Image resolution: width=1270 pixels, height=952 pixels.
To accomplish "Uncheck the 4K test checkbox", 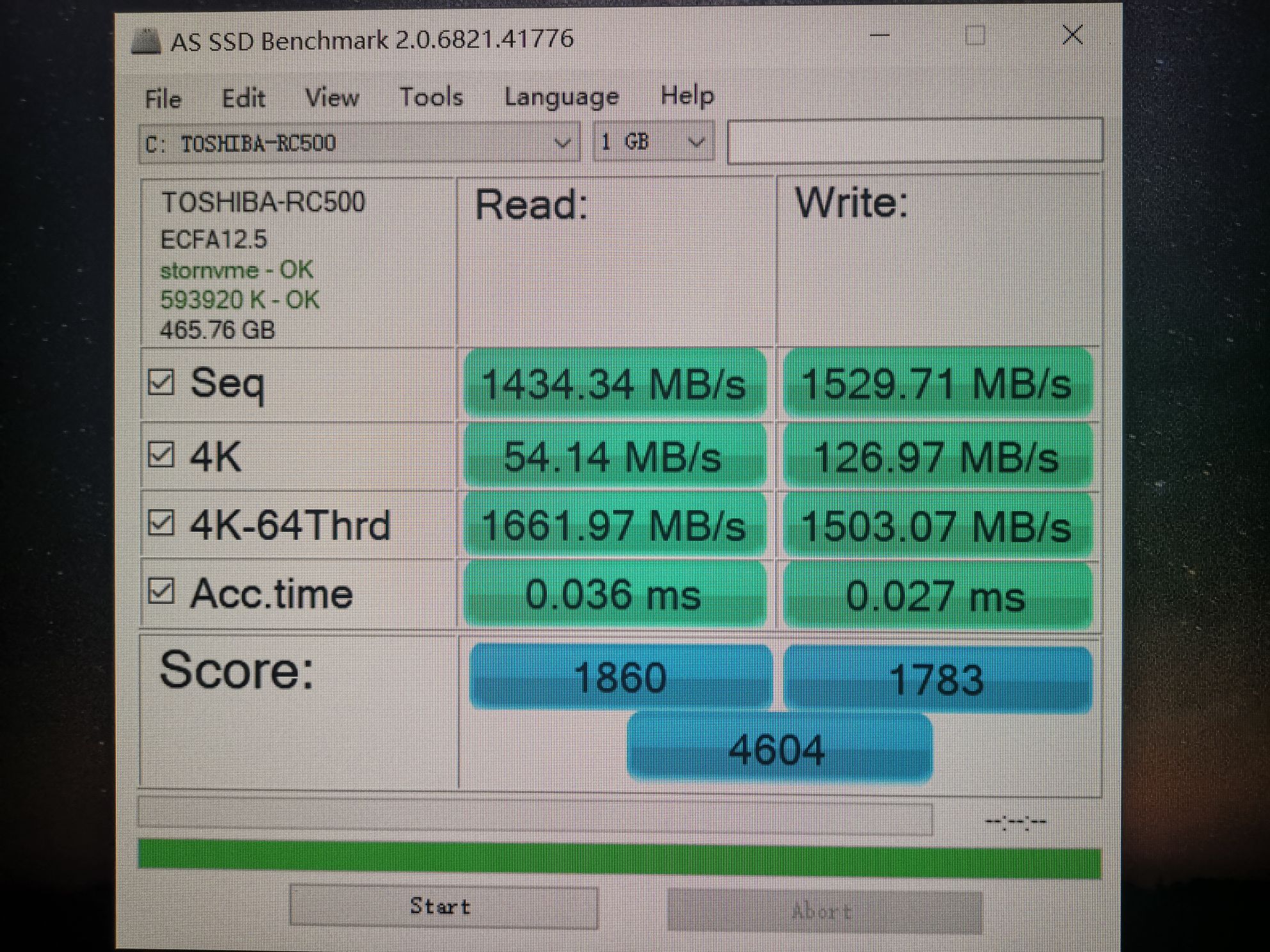I will click(161, 455).
